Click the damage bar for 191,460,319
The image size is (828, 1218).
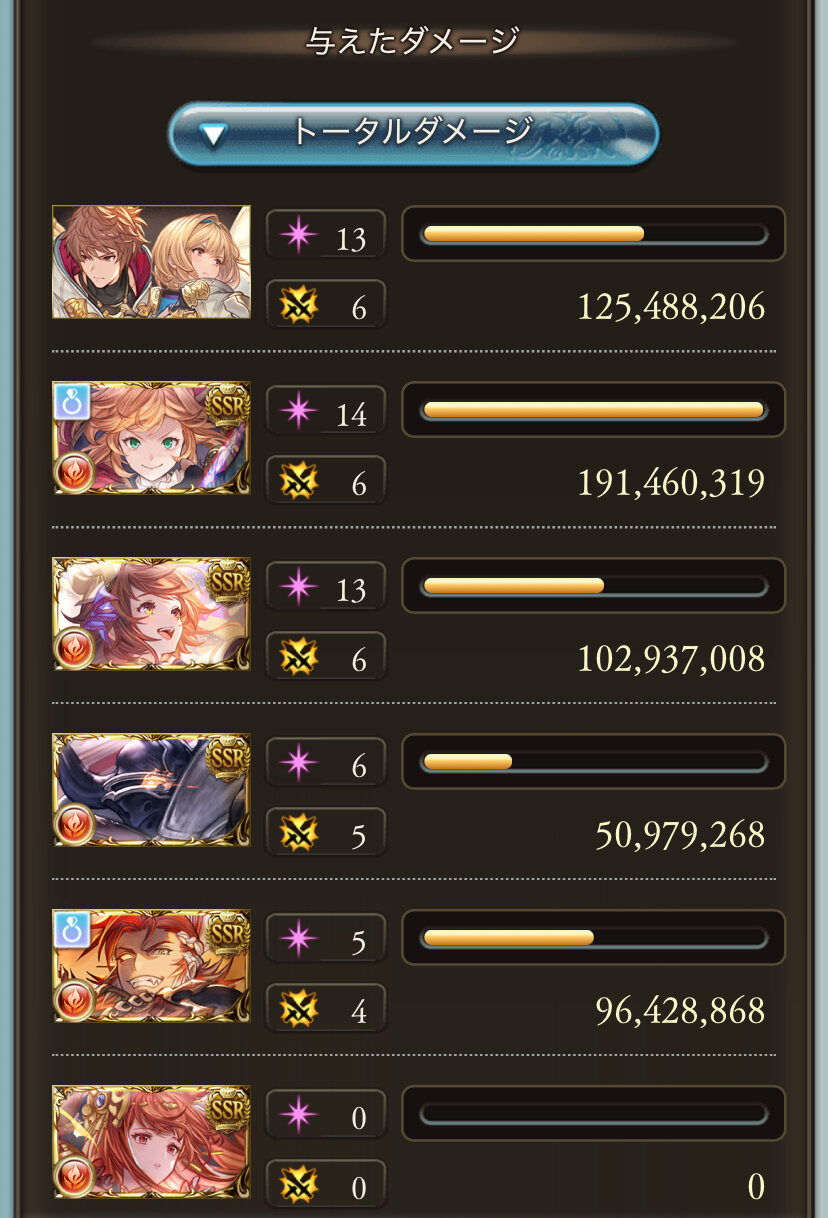pos(594,409)
